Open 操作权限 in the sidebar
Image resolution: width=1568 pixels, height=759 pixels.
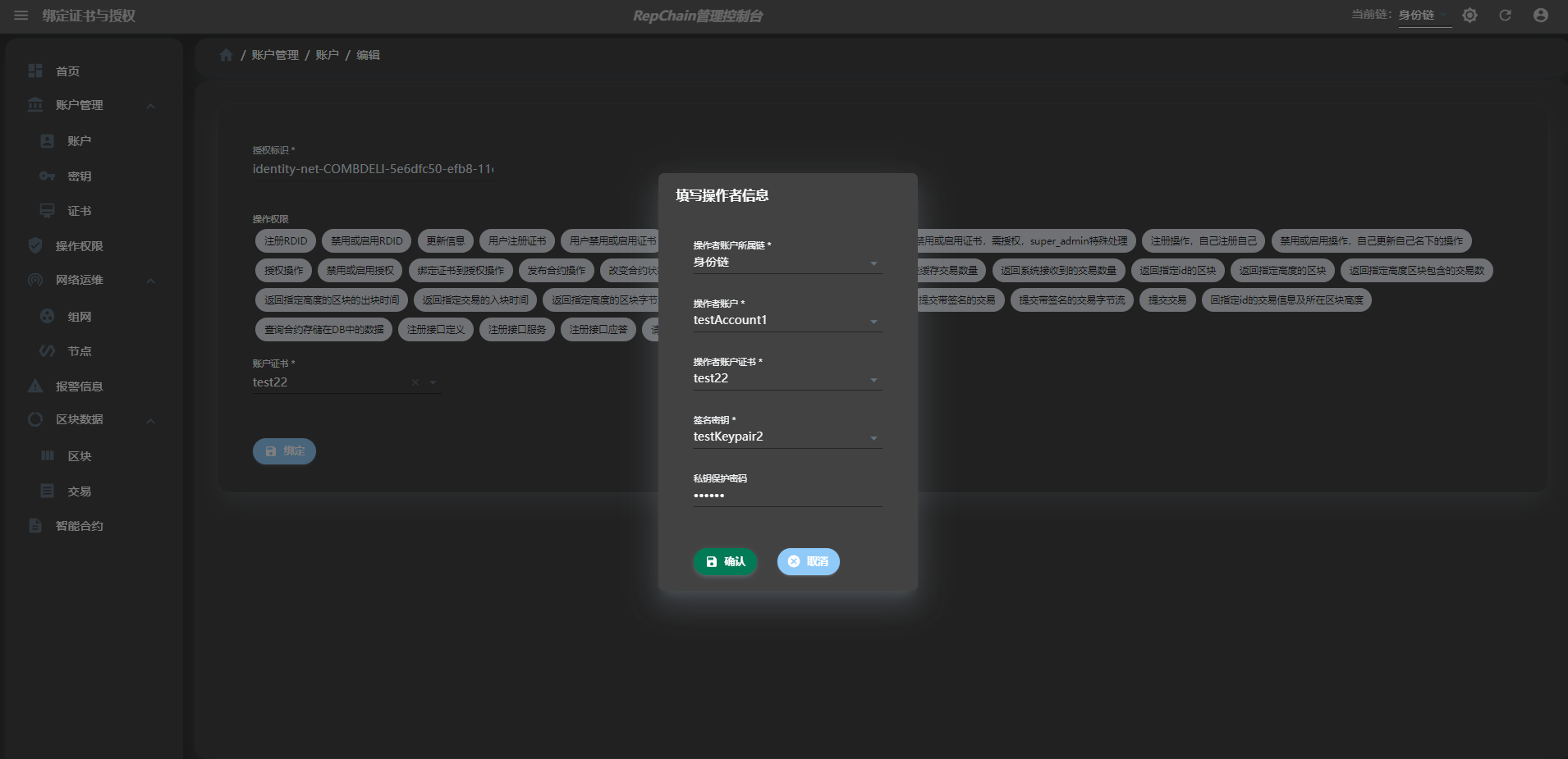coord(80,246)
